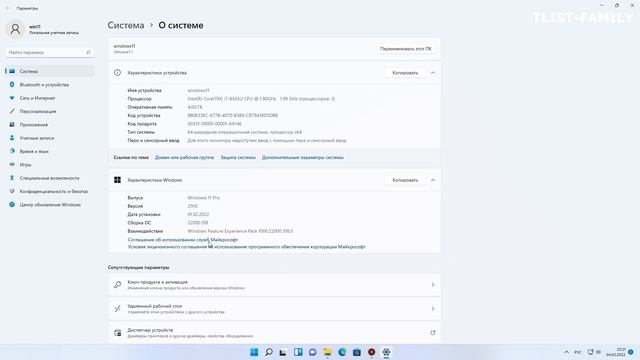Show hidden tray icons chevron
The width and height of the screenshot is (640, 360).
click(566, 352)
